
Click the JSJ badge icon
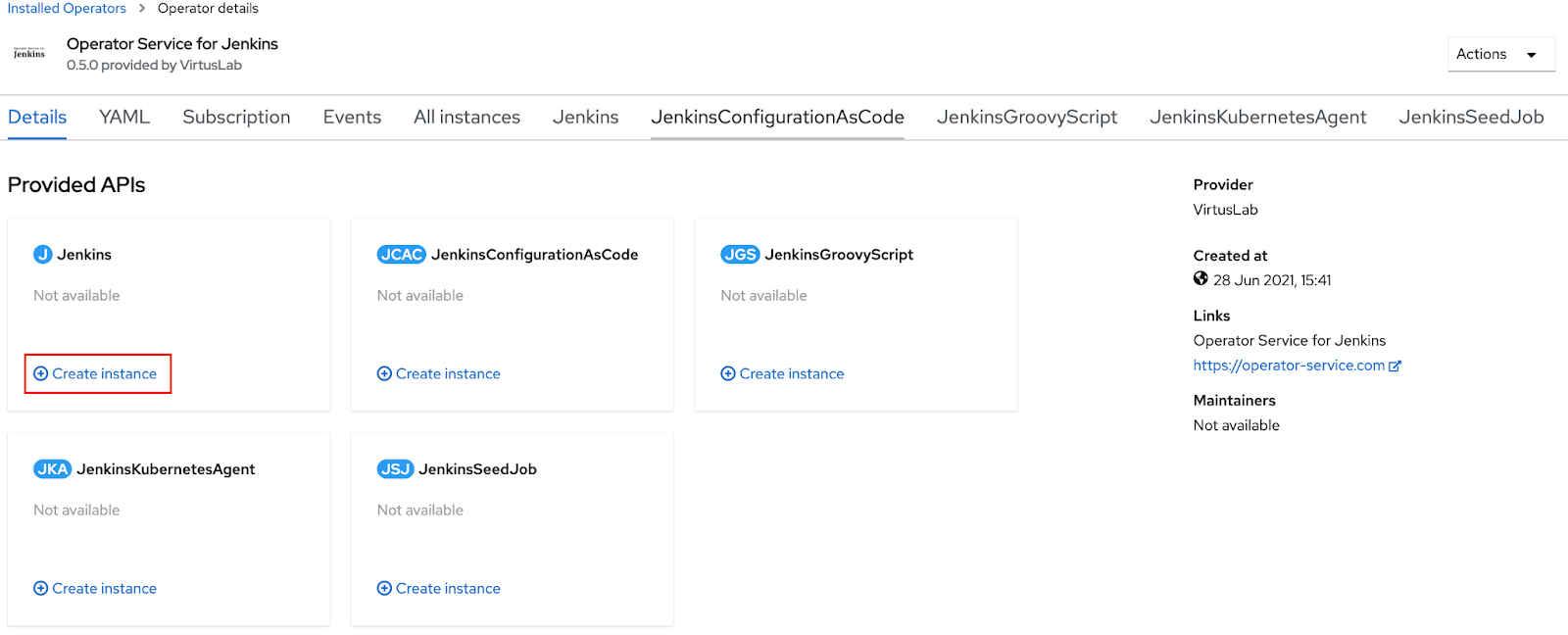point(396,469)
